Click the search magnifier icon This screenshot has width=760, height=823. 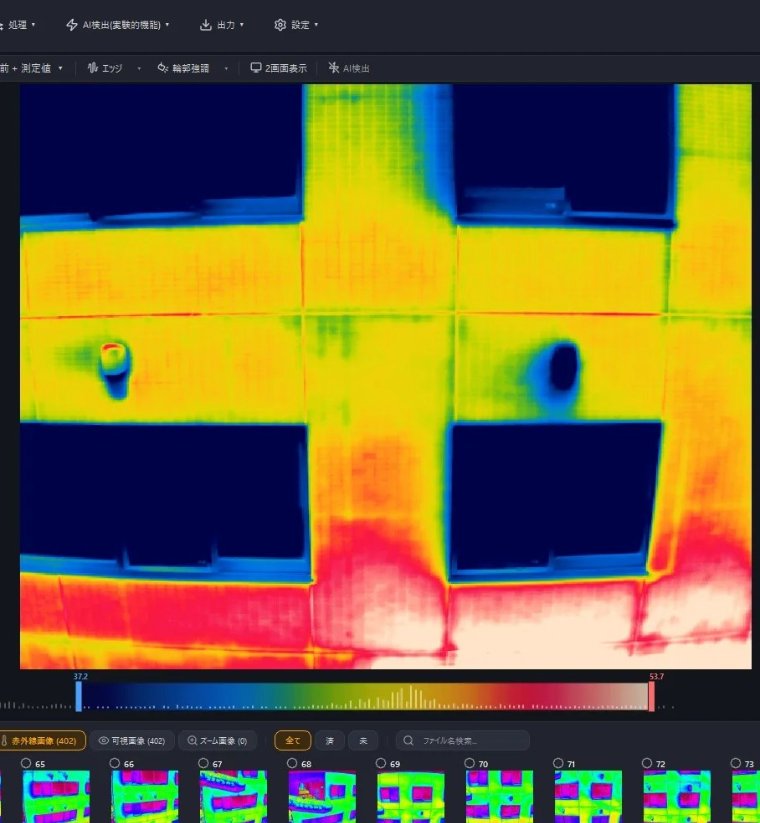point(408,741)
